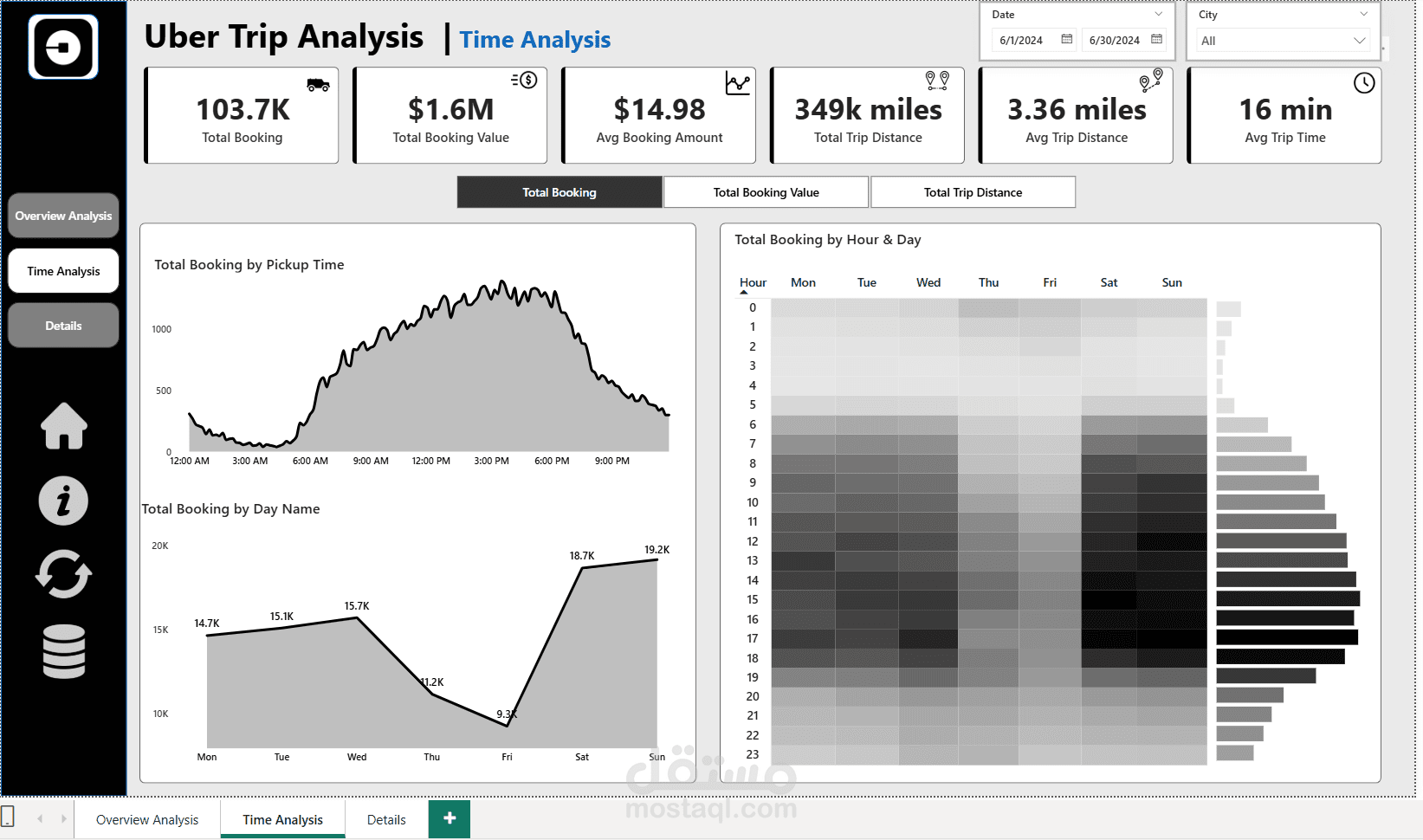Click the line chart icon on Avg Booking Amount card

(x=738, y=83)
